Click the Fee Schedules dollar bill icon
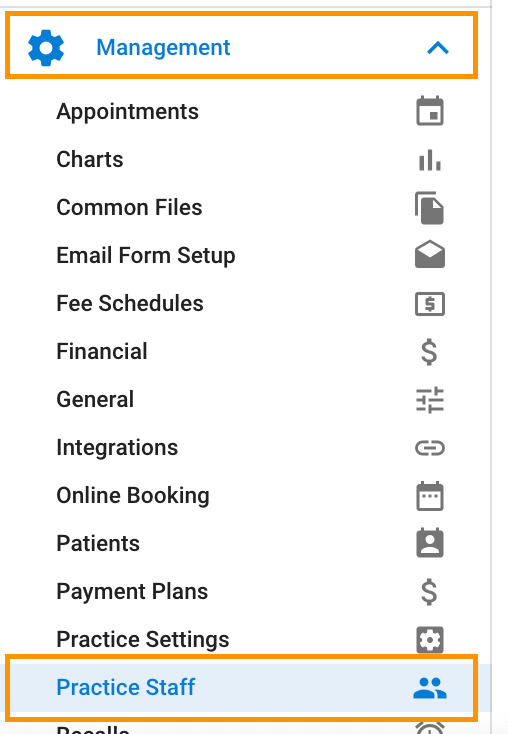Viewport: 508px width, 734px height. click(x=430, y=304)
